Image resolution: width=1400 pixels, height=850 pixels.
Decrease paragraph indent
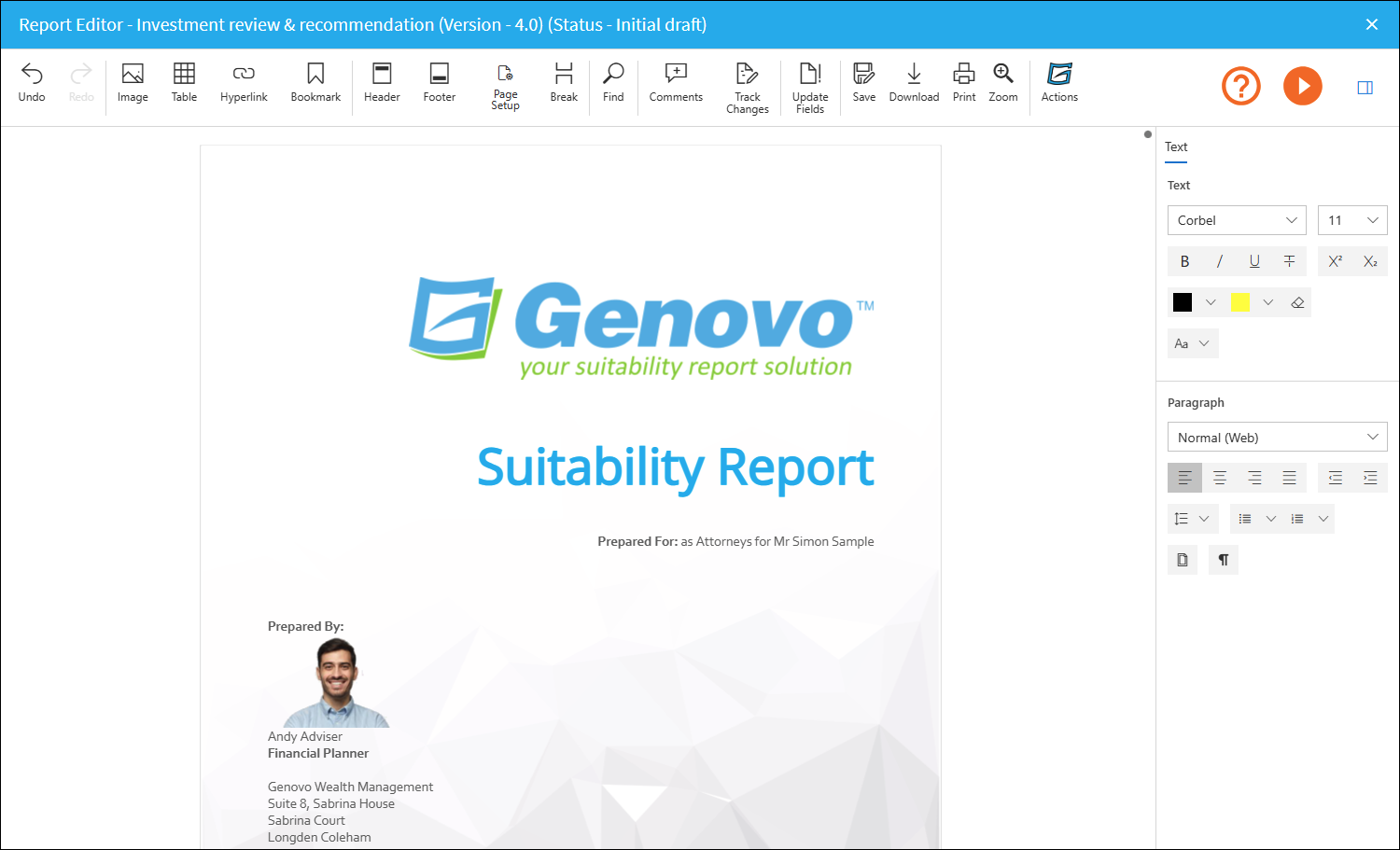1336,478
